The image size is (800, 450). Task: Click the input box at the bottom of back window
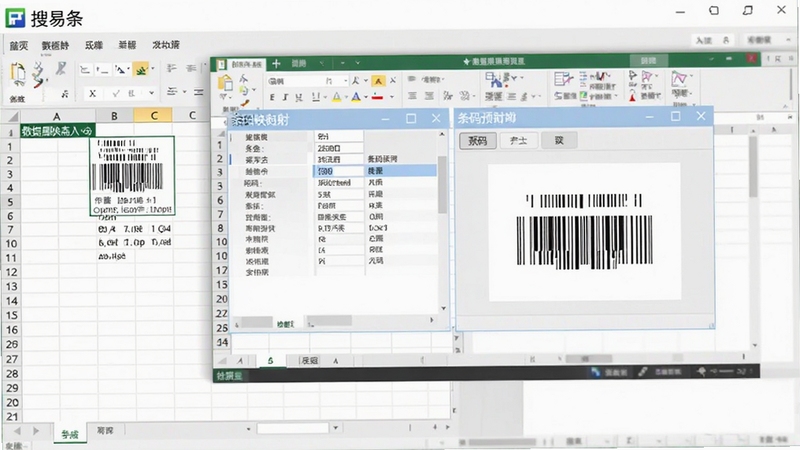coord(292,428)
